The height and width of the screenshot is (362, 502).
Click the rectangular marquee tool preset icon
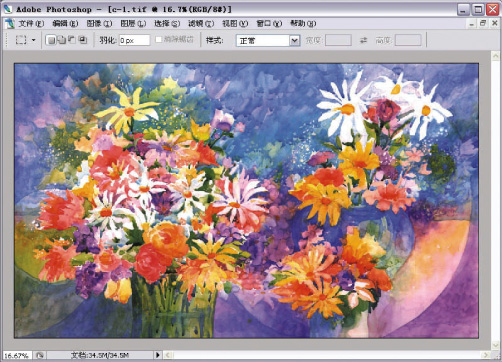pyautogui.click(x=21, y=40)
